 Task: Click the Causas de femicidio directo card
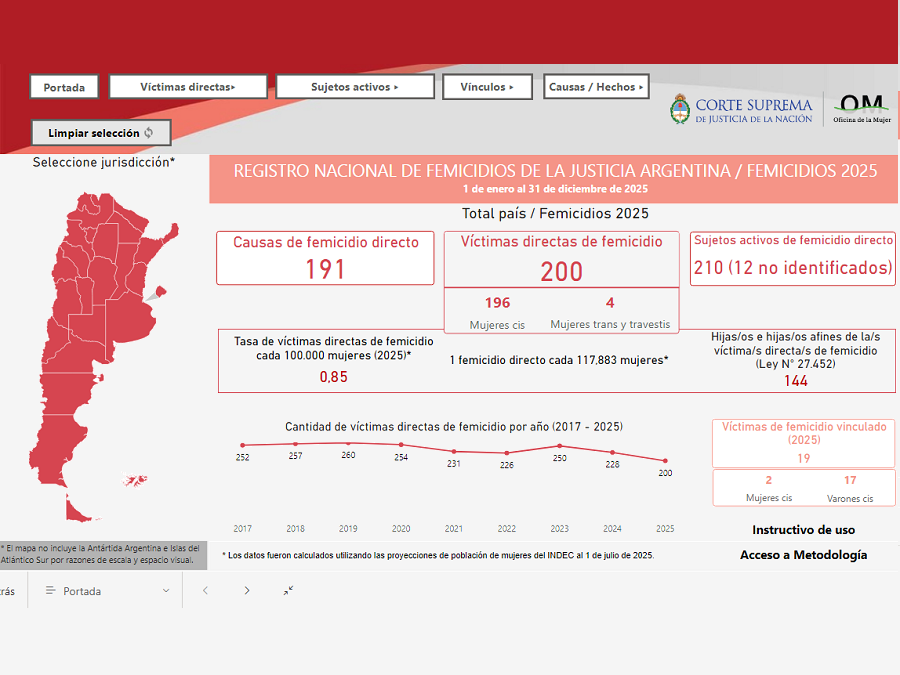click(x=325, y=258)
